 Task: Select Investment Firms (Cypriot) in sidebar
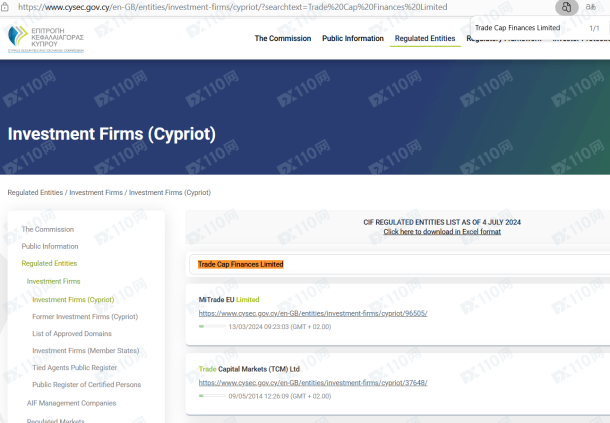73,300
